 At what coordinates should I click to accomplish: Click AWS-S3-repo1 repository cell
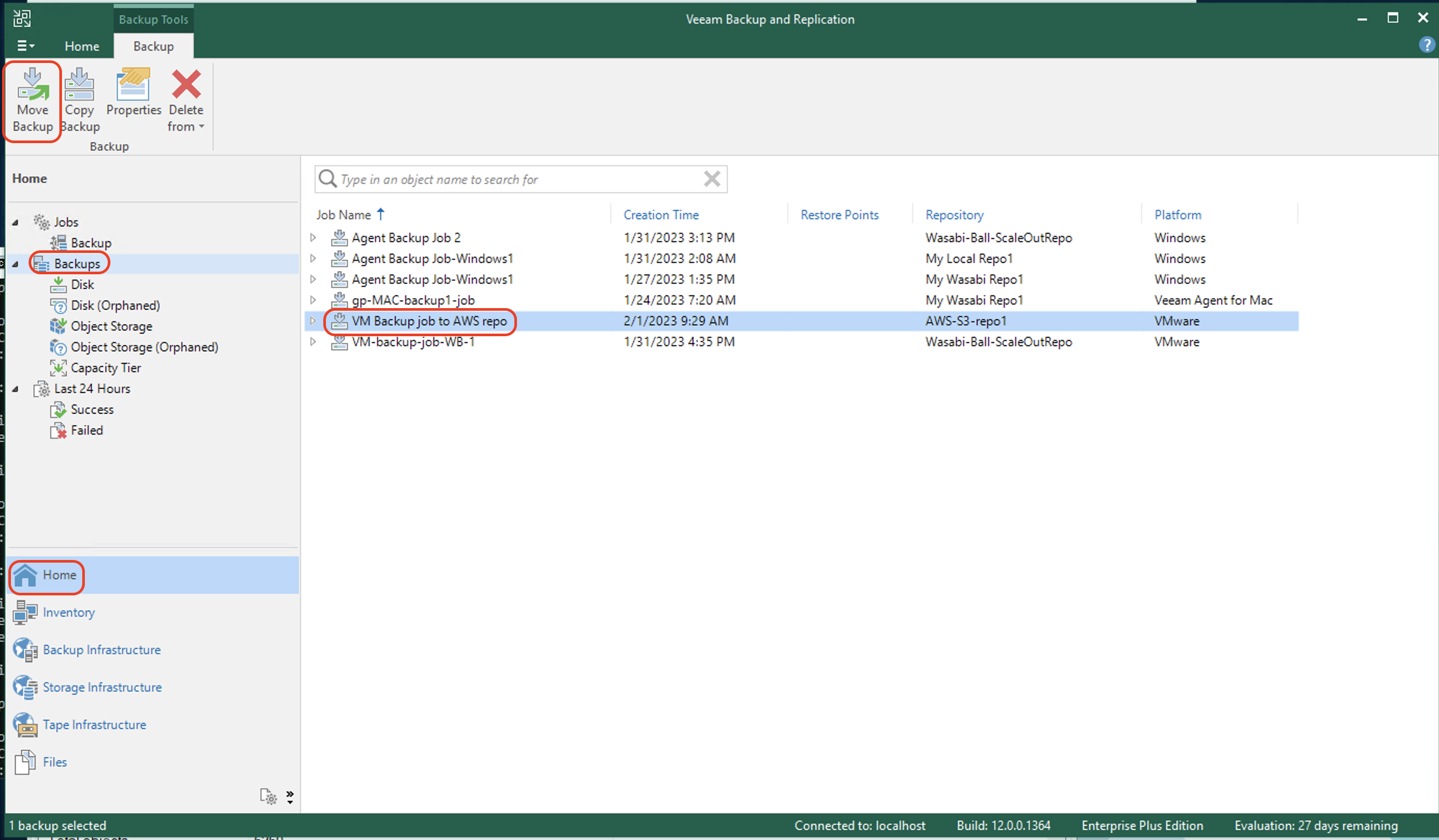(x=966, y=321)
